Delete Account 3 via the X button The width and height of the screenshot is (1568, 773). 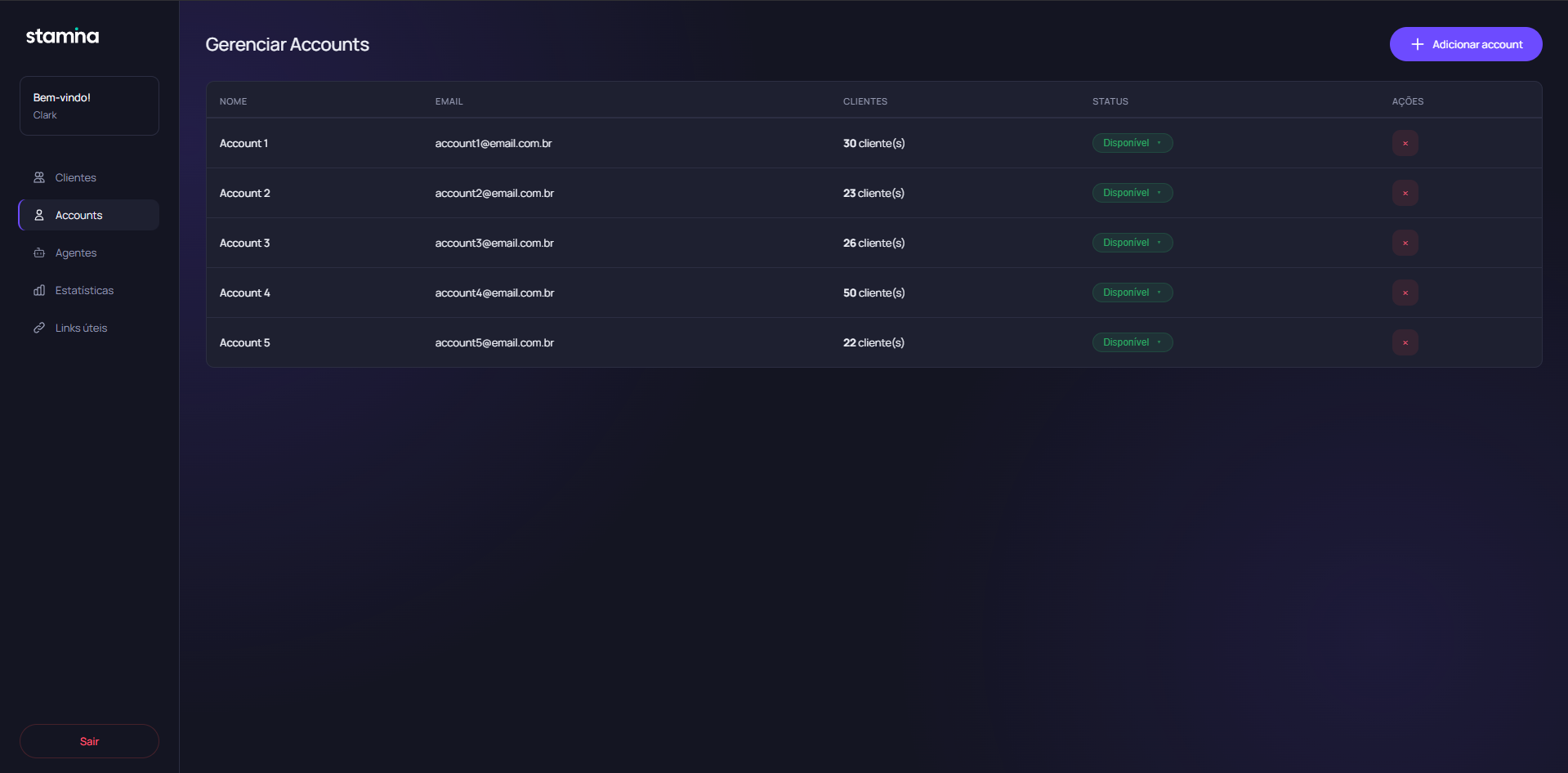(1405, 243)
